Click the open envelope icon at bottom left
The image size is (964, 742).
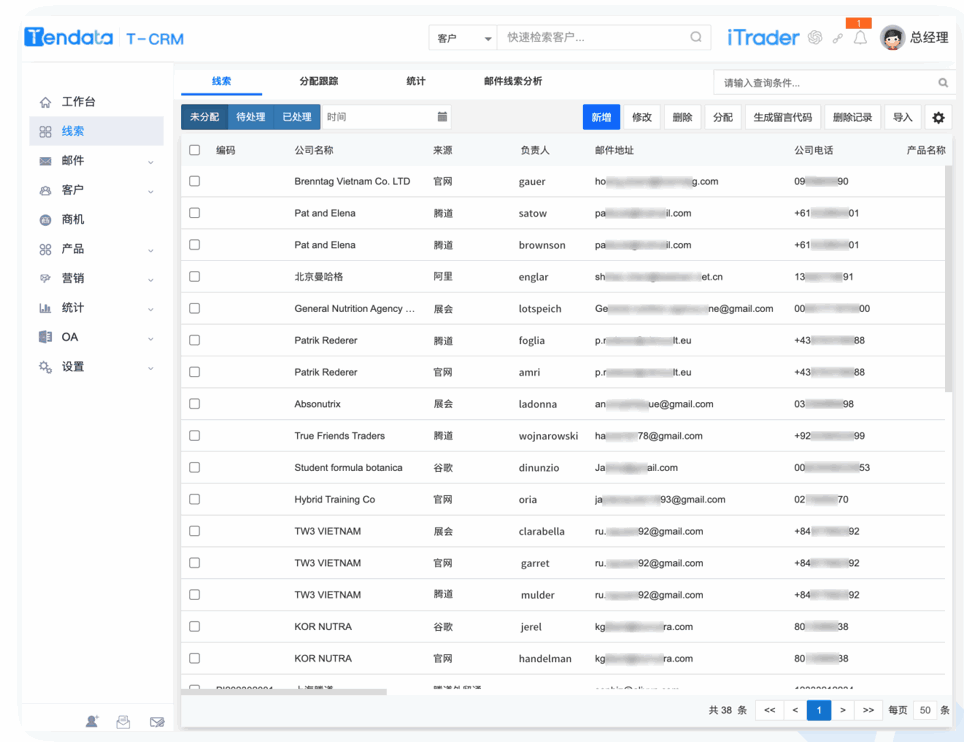click(123, 721)
